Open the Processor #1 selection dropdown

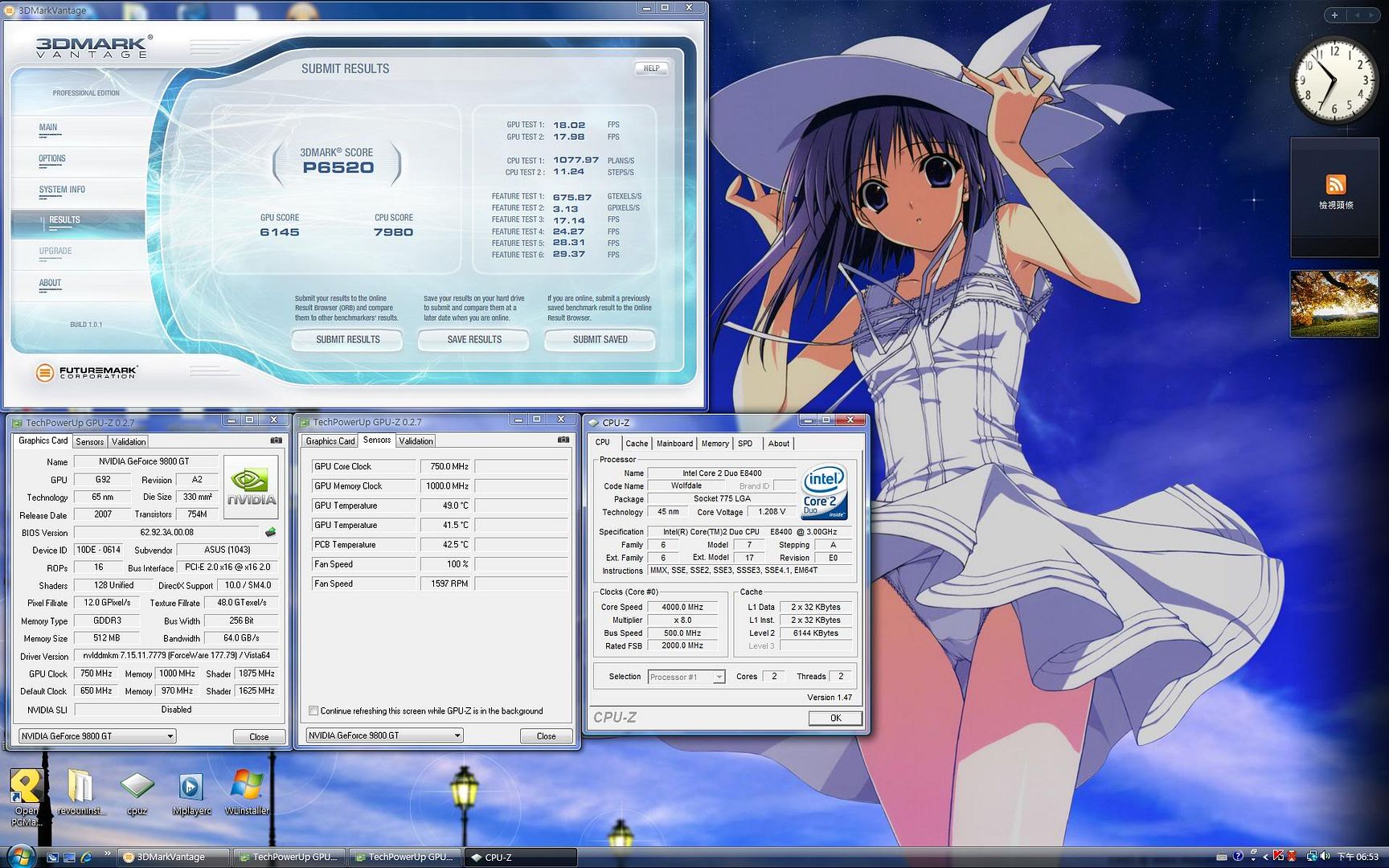pyautogui.click(x=686, y=677)
